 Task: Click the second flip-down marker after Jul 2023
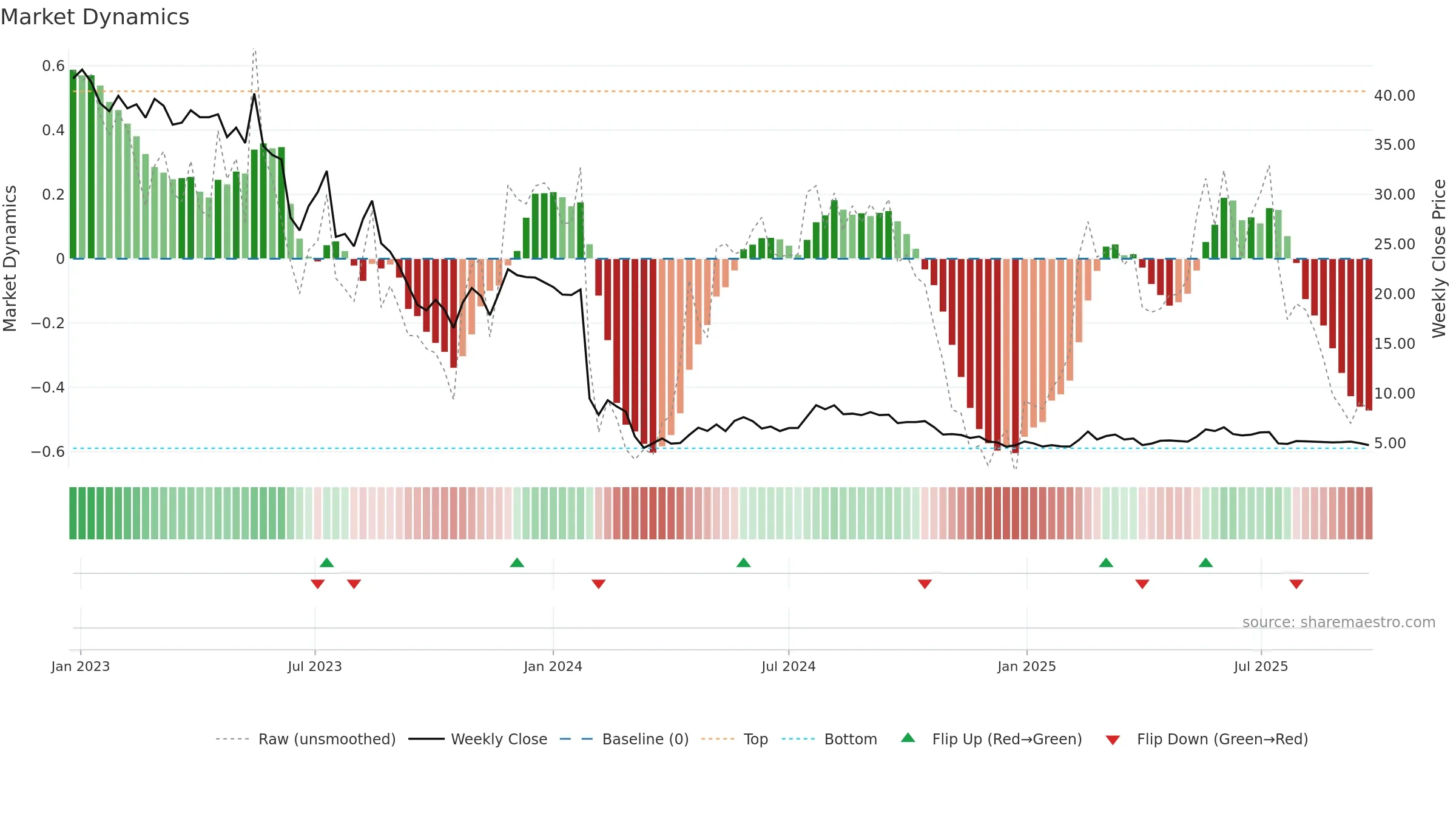coord(354,584)
